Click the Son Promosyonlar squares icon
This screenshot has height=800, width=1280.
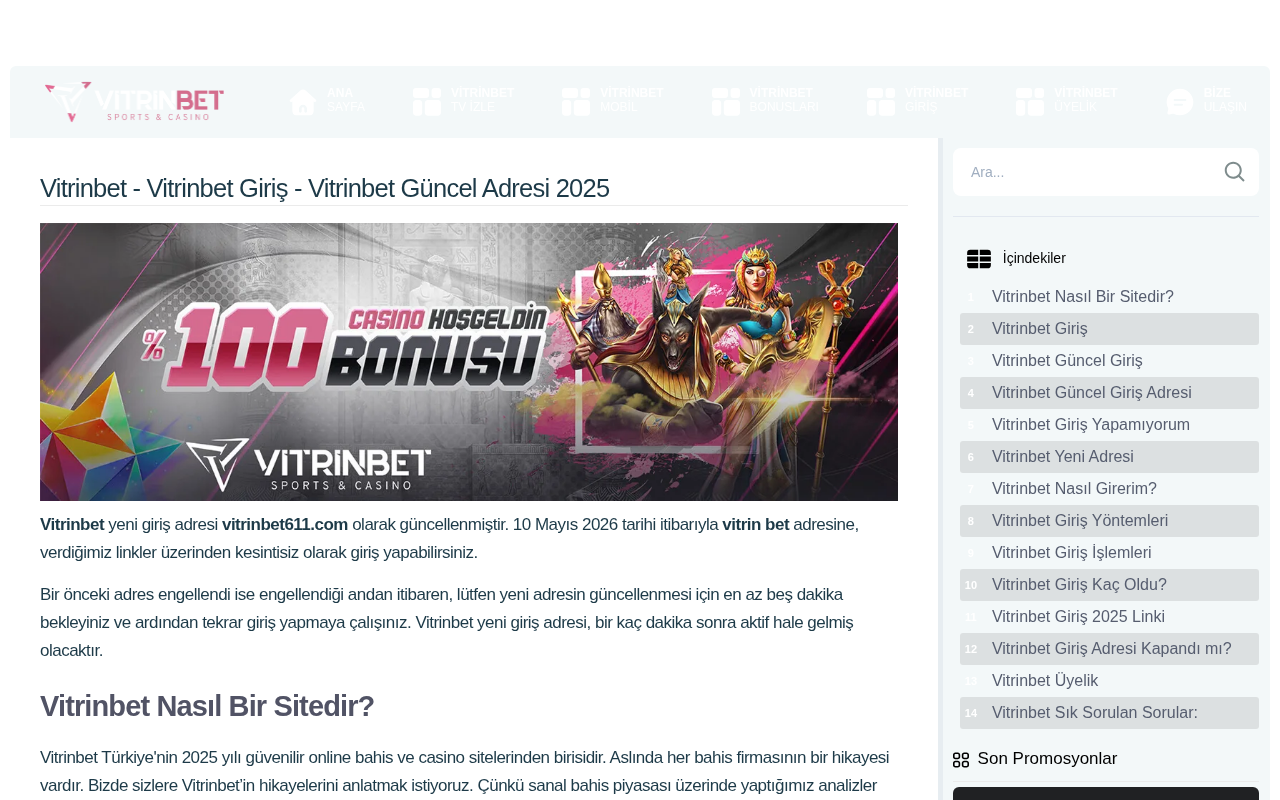tap(961, 760)
